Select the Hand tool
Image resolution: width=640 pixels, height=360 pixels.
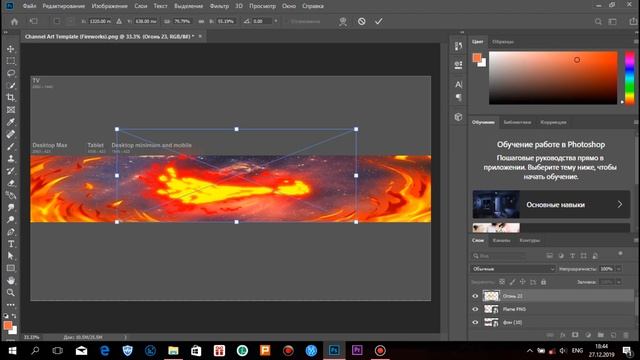click(11, 280)
